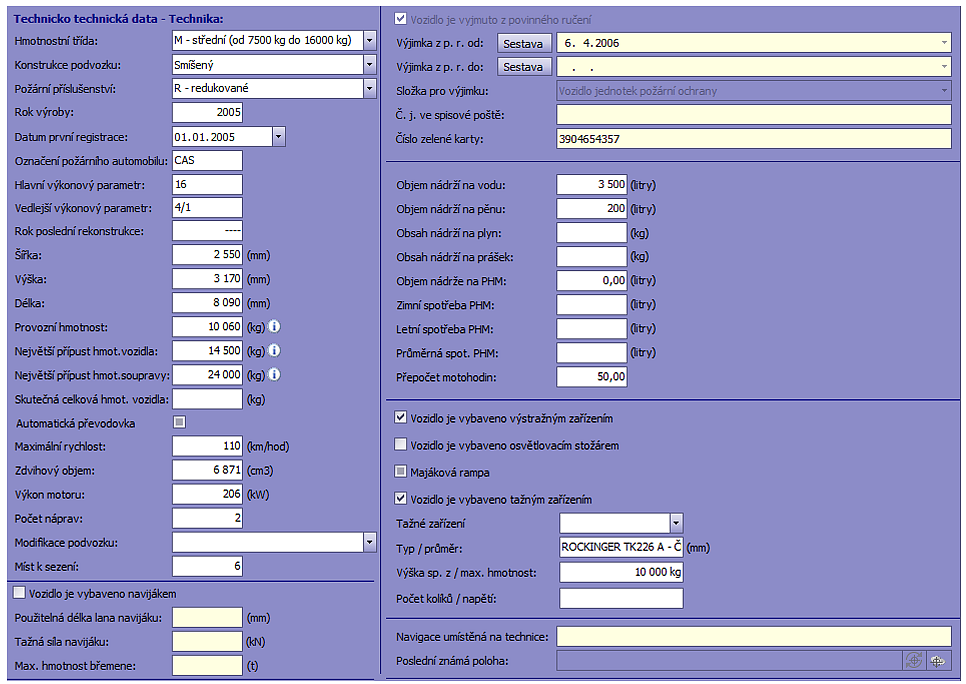This screenshot has height=684, width=966.
Task: Click refresh position target icon
Action: coord(913,661)
